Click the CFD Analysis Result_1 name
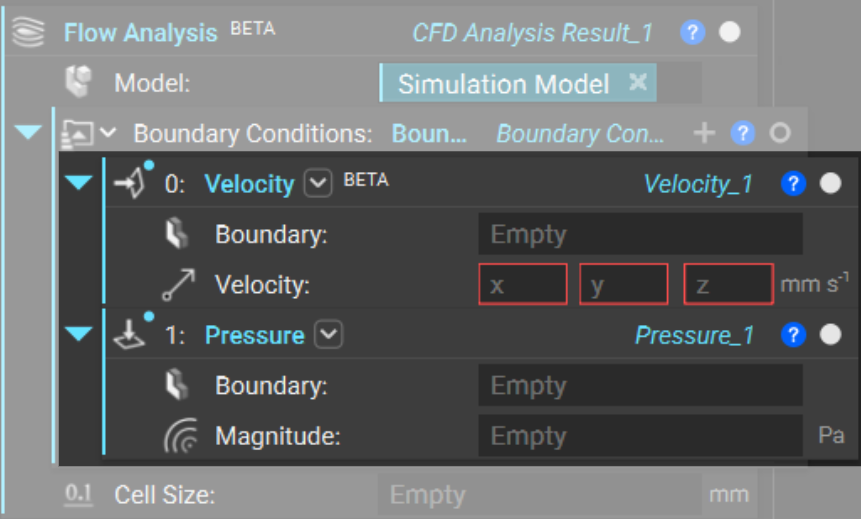The image size is (861, 519). pos(532,33)
